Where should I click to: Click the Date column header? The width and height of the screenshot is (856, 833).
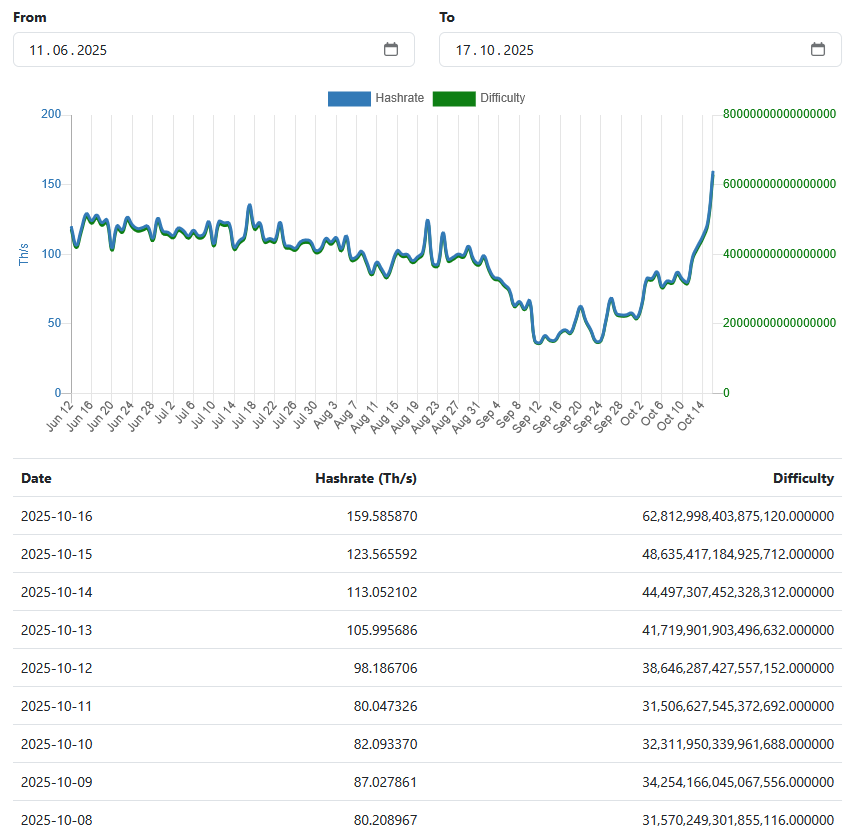(x=36, y=478)
